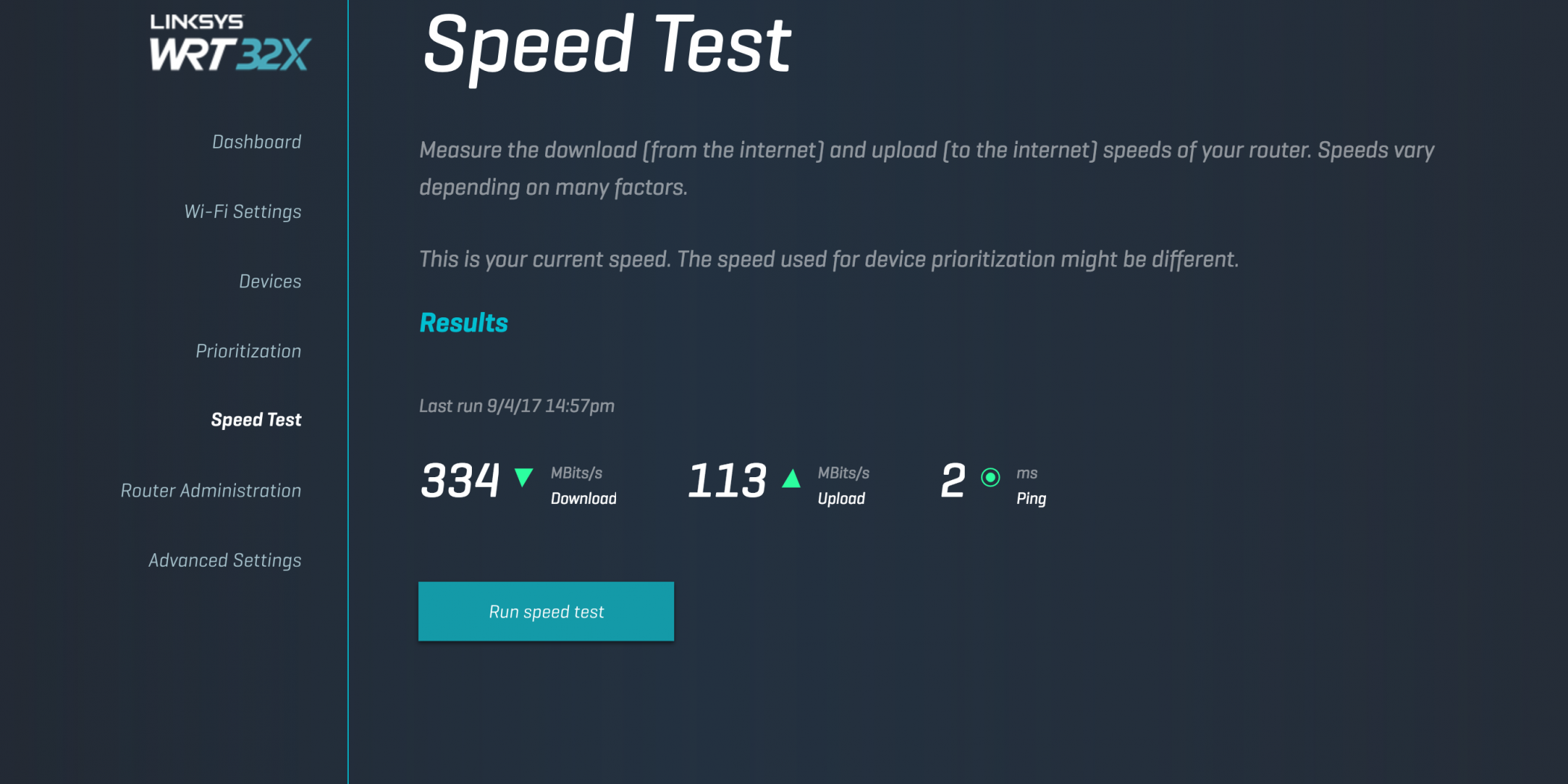The image size is (1568, 784).
Task: Click the green download arrow icon
Action: coord(523,477)
